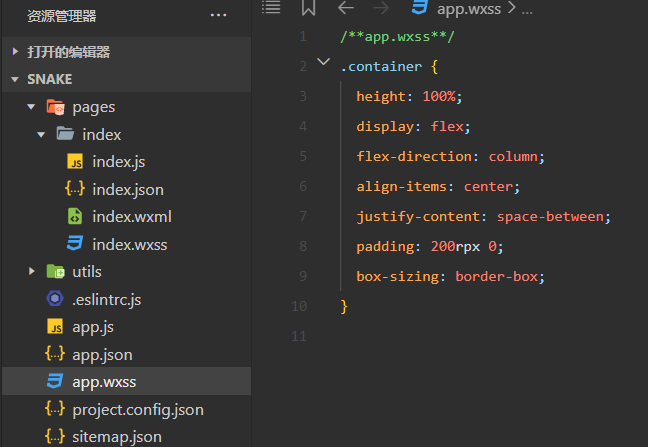648x447 pixels.
Task: Click the ESLint icon beside .eslintrc.js
Action: point(55,299)
